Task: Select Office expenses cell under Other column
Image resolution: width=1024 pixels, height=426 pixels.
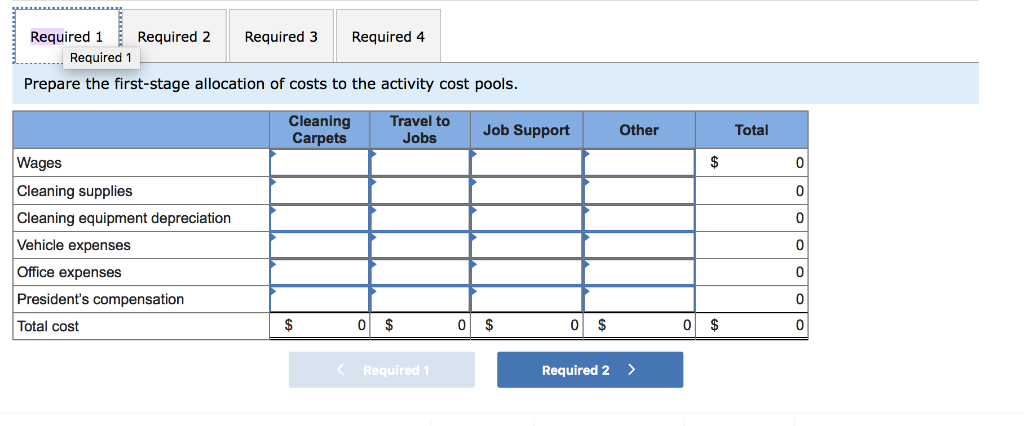Action: click(x=639, y=271)
